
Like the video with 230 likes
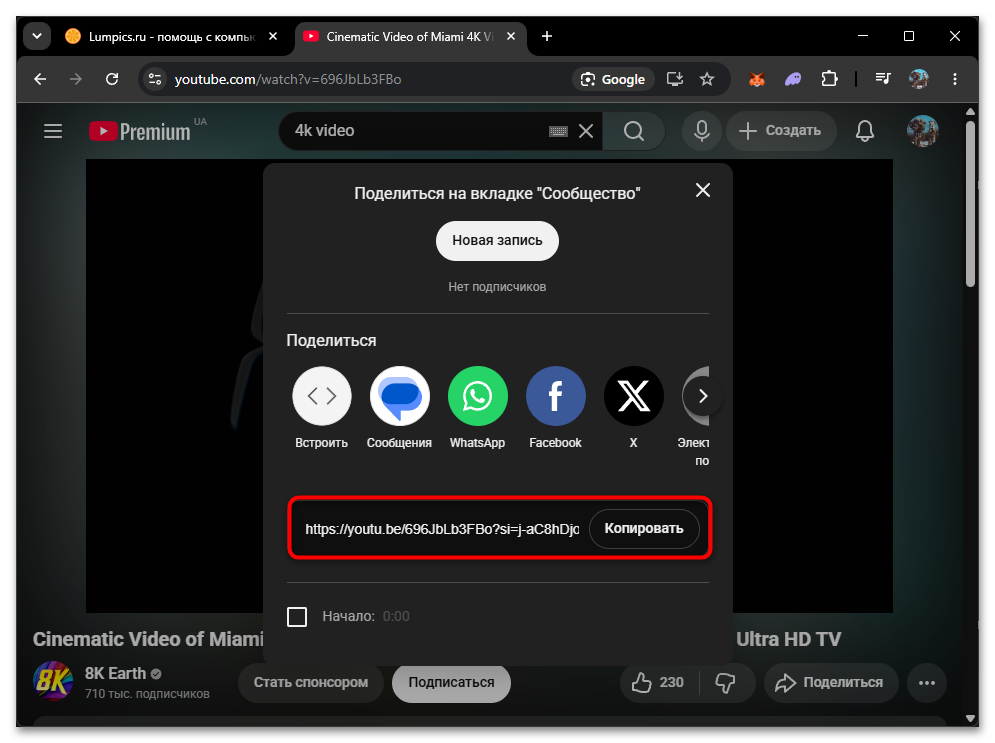coord(659,683)
